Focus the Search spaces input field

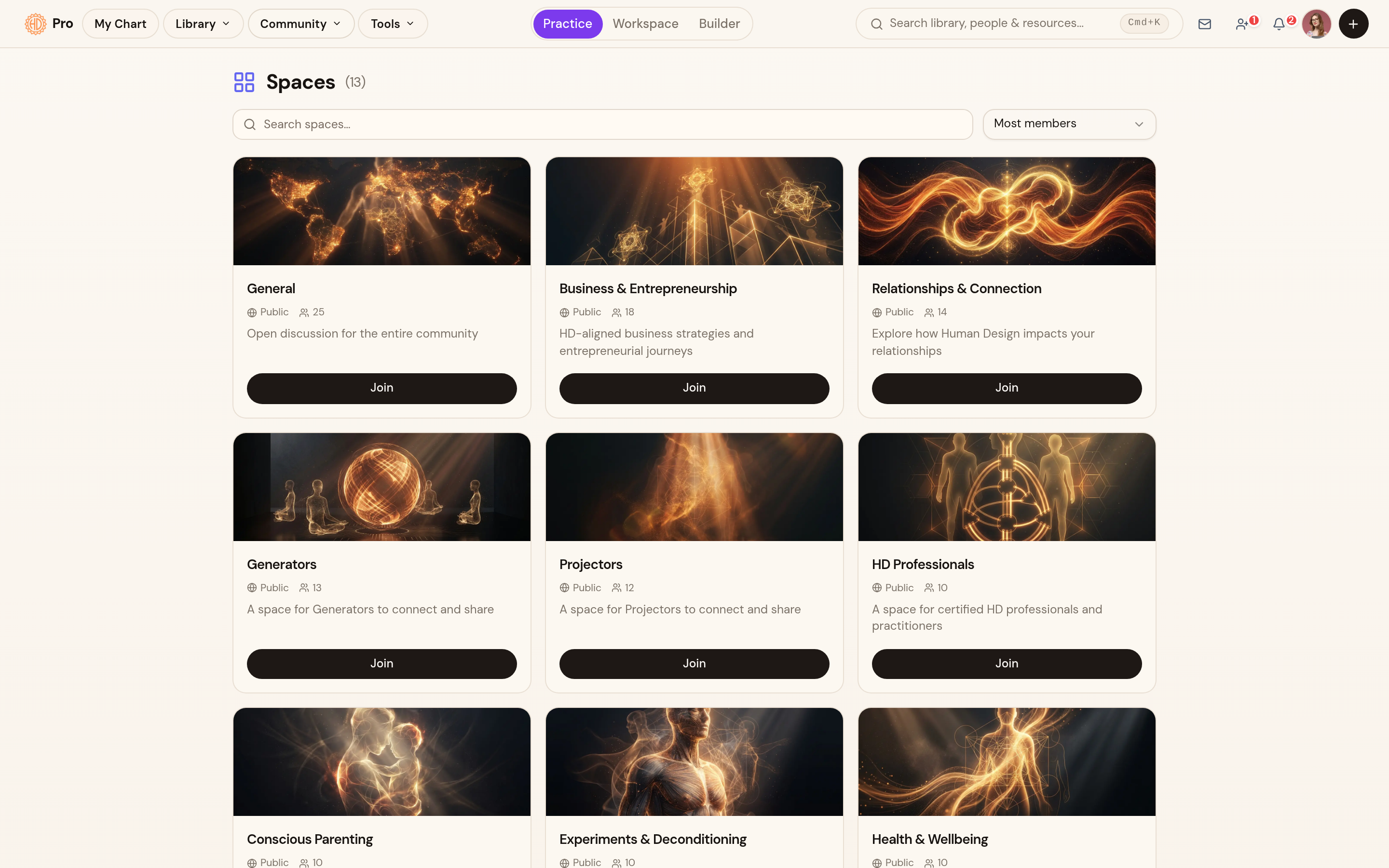pyautogui.click(x=602, y=124)
